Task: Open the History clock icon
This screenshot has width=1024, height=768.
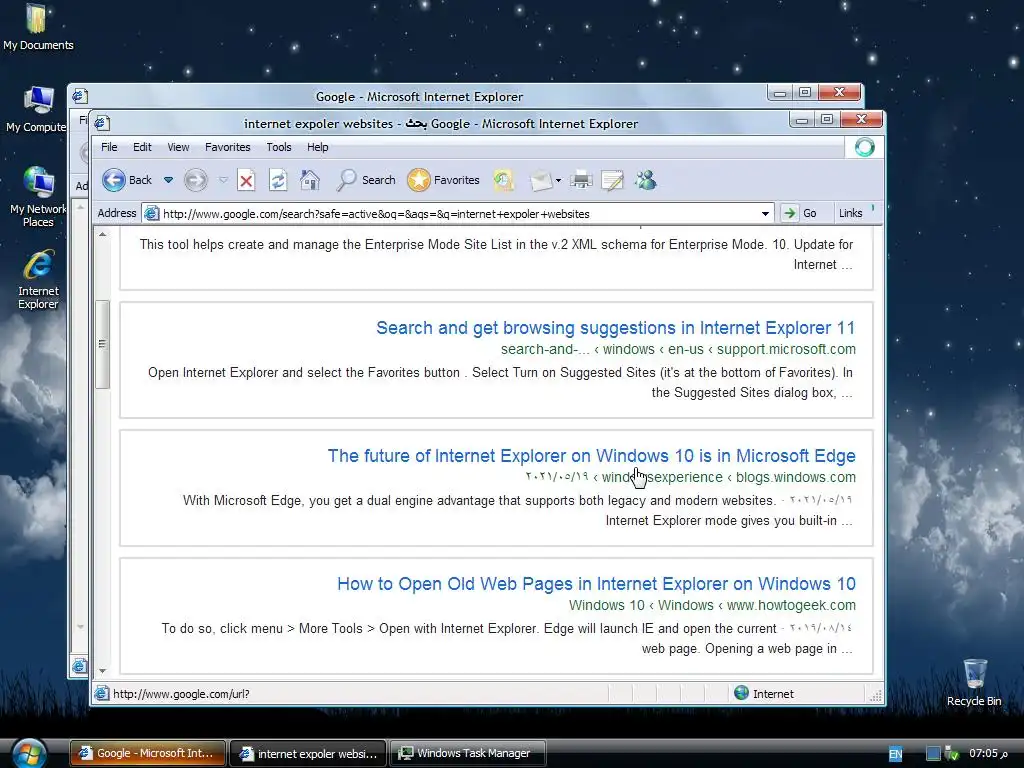Action: pyautogui.click(x=503, y=180)
